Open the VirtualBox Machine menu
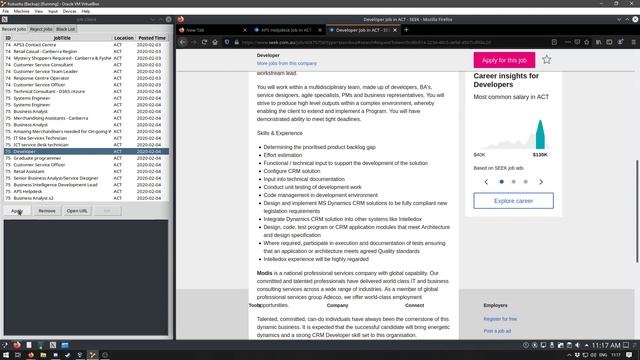Viewport: 640px width, 360px height. [22, 11]
